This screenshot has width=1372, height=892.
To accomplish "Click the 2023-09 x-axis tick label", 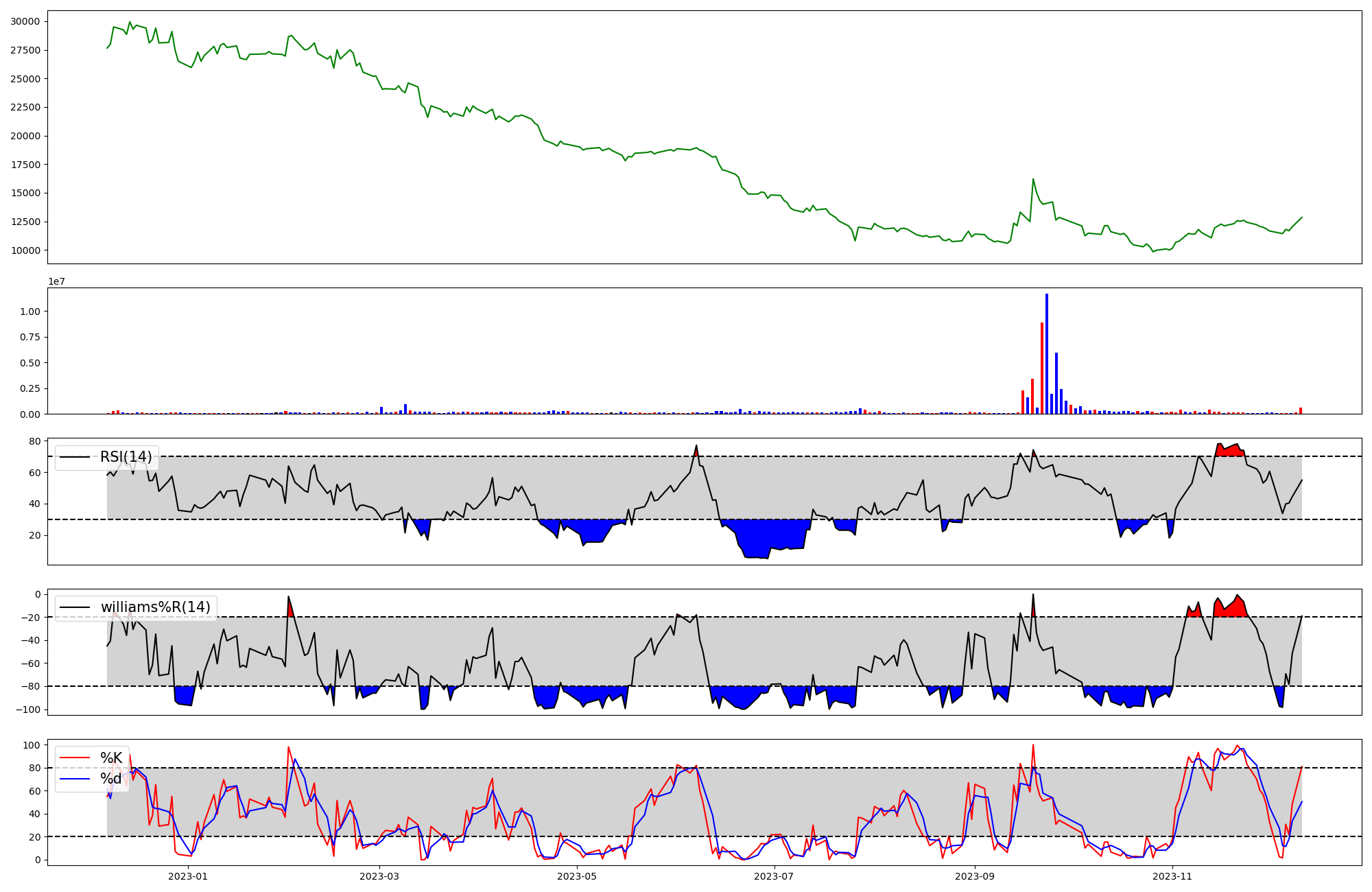I will pyautogui.click(x=975, y=876).
